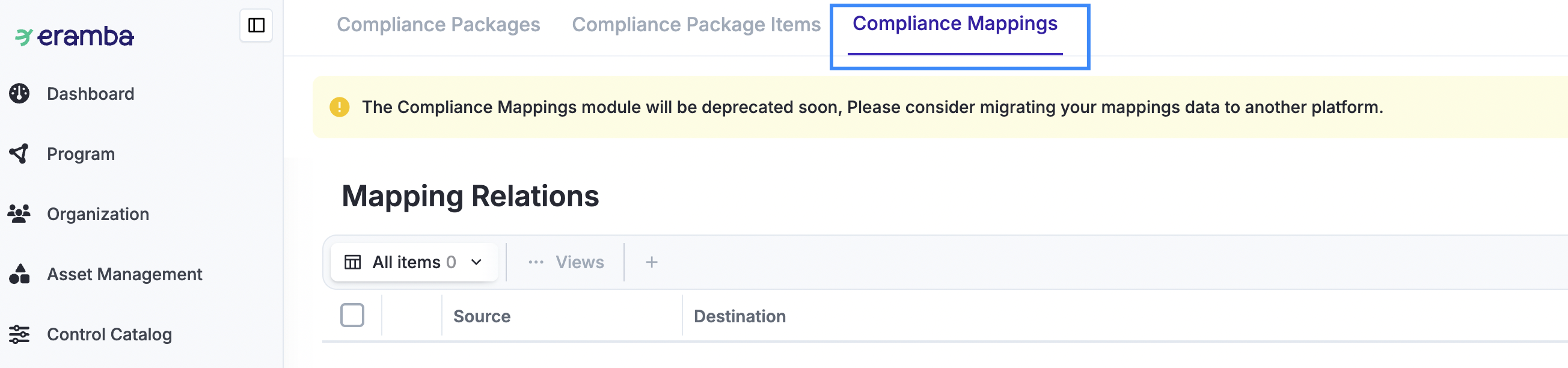Screen dimensions: 1568x368
Task: Click the Asset Management shapes icon
Action: [19, 274]
